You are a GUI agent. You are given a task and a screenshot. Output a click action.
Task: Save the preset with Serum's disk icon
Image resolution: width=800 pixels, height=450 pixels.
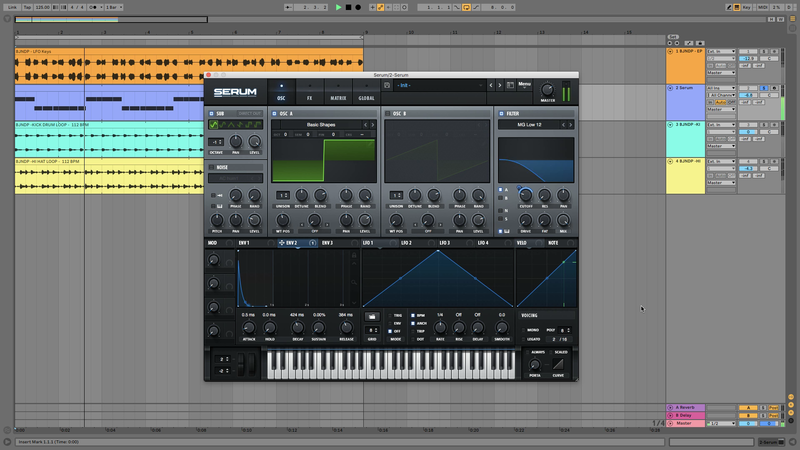pos(387,85)
